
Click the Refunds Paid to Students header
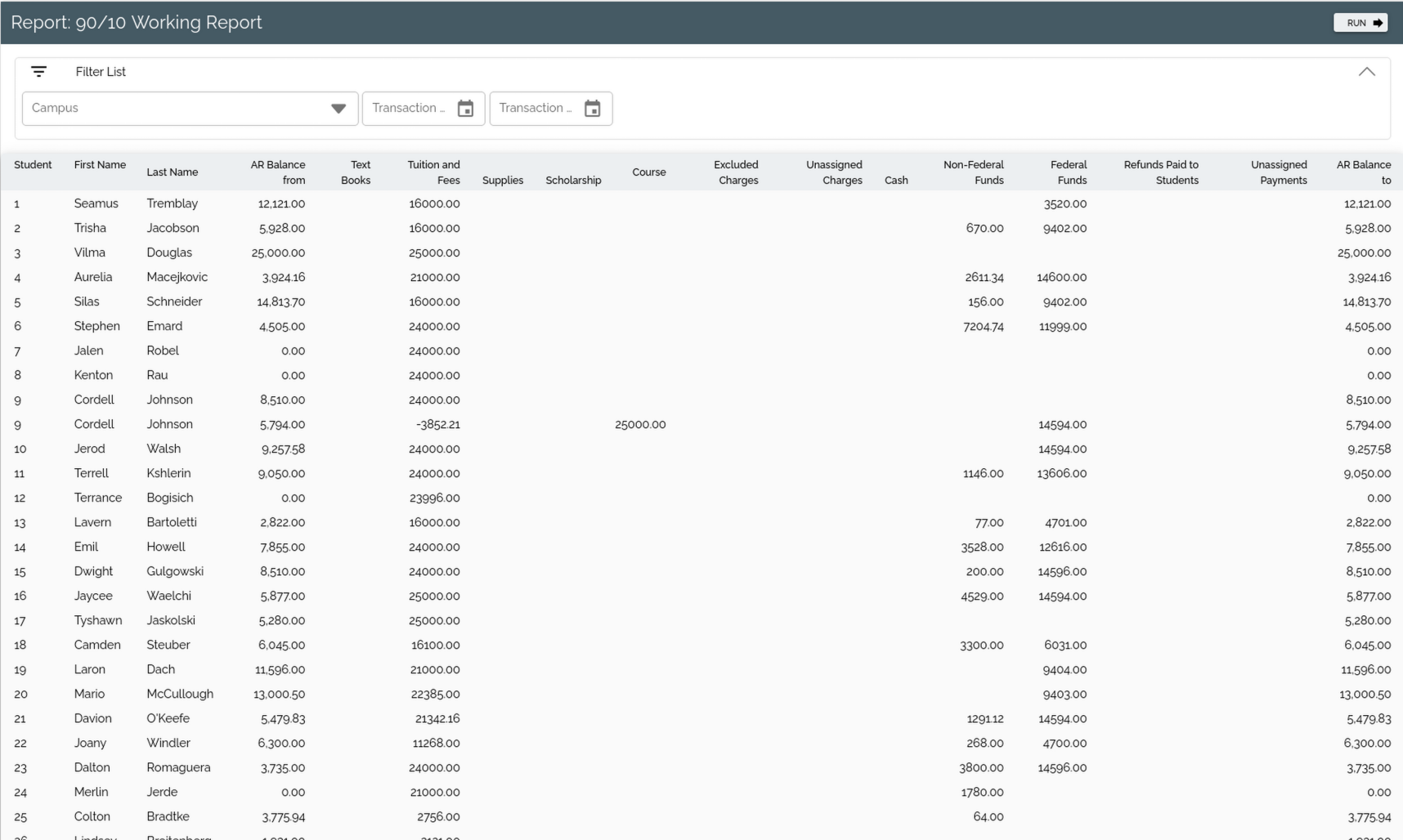point(1160,172)
